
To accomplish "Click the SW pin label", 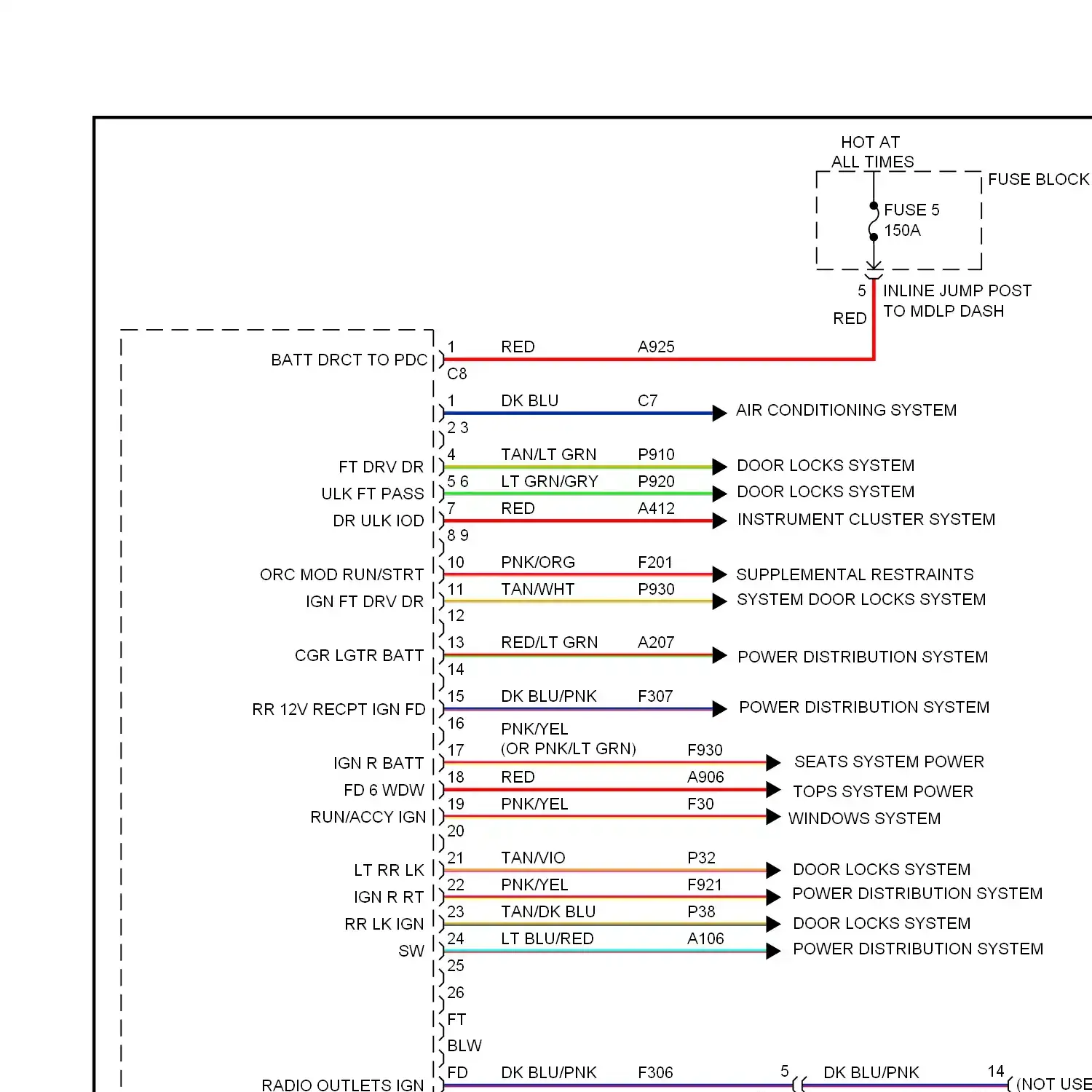I will [x=411, y=951].
